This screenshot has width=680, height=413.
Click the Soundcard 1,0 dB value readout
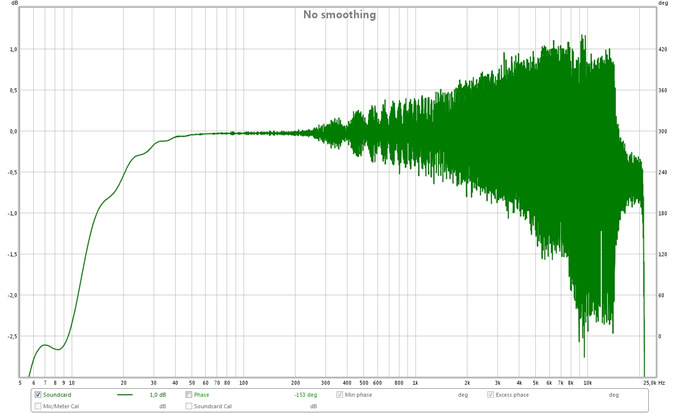(x=157, y=395)
